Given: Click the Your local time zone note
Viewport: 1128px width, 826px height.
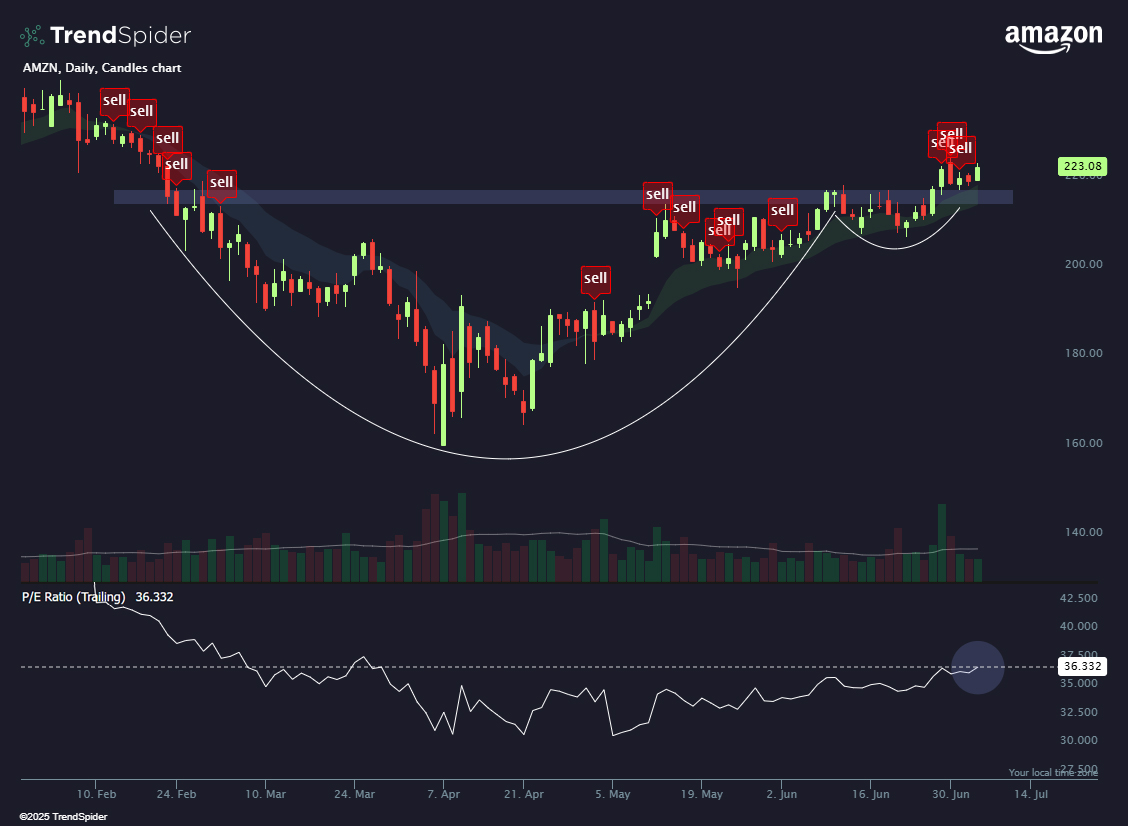Looking at the screenshot, I should point(1053,773).
